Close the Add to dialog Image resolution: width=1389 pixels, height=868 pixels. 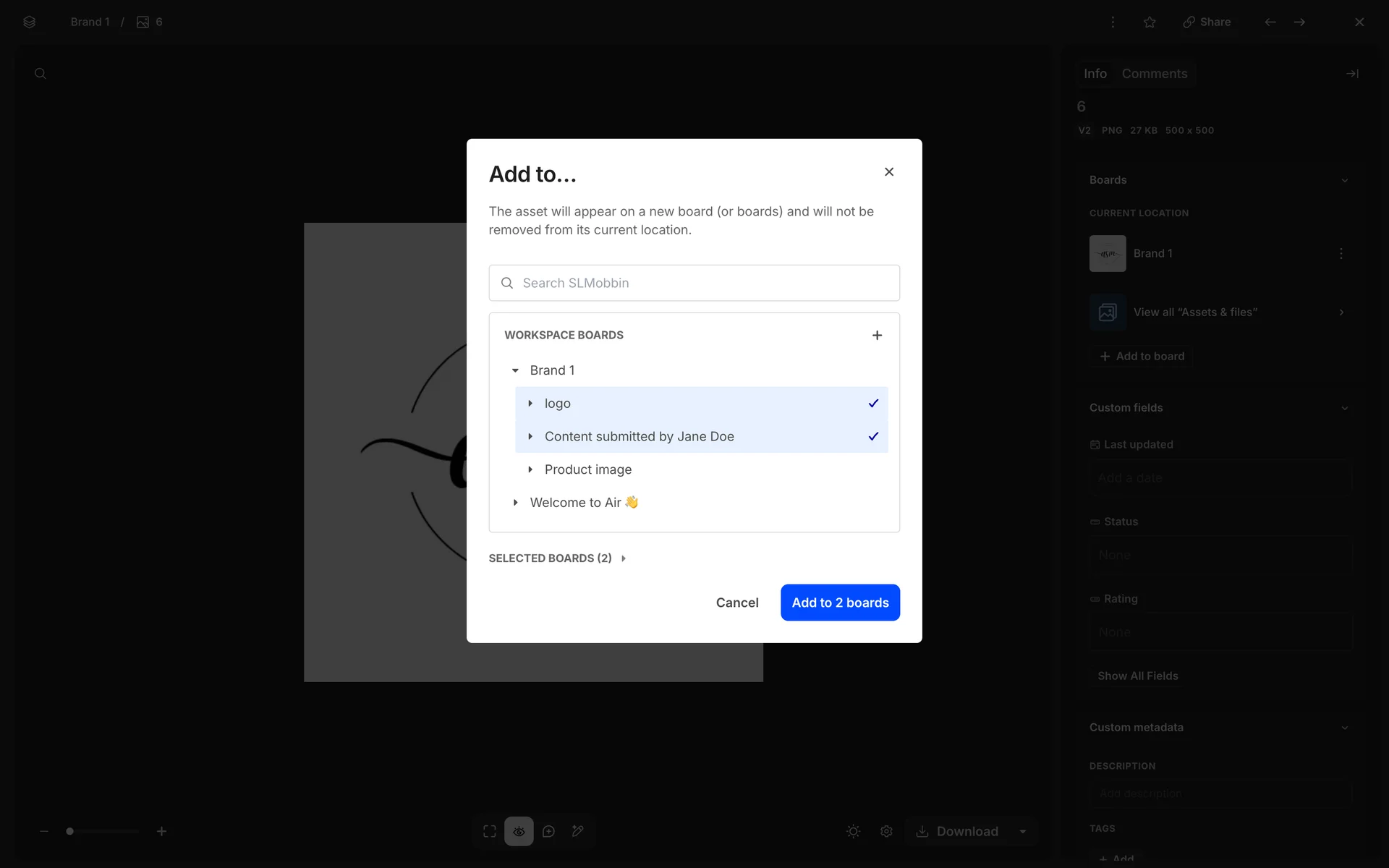click(889, 171)
